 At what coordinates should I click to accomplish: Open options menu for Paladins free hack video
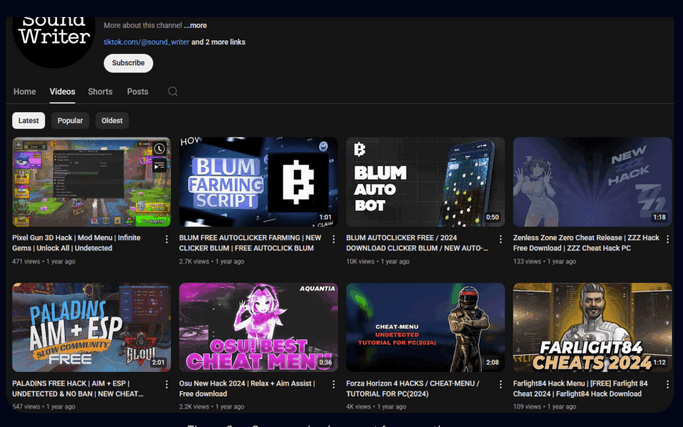[167, 384]
